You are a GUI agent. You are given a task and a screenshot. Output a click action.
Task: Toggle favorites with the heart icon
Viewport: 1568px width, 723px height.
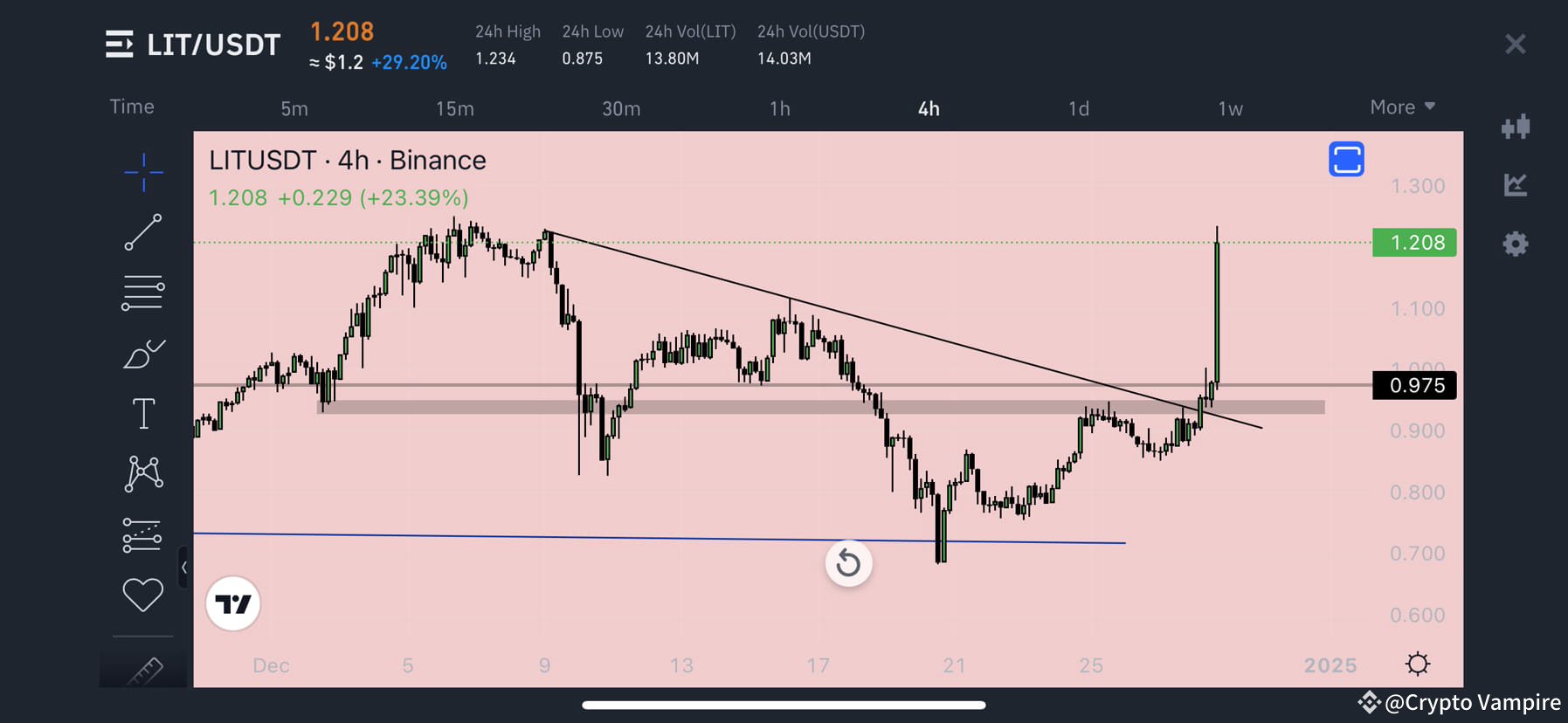(142, 595)
